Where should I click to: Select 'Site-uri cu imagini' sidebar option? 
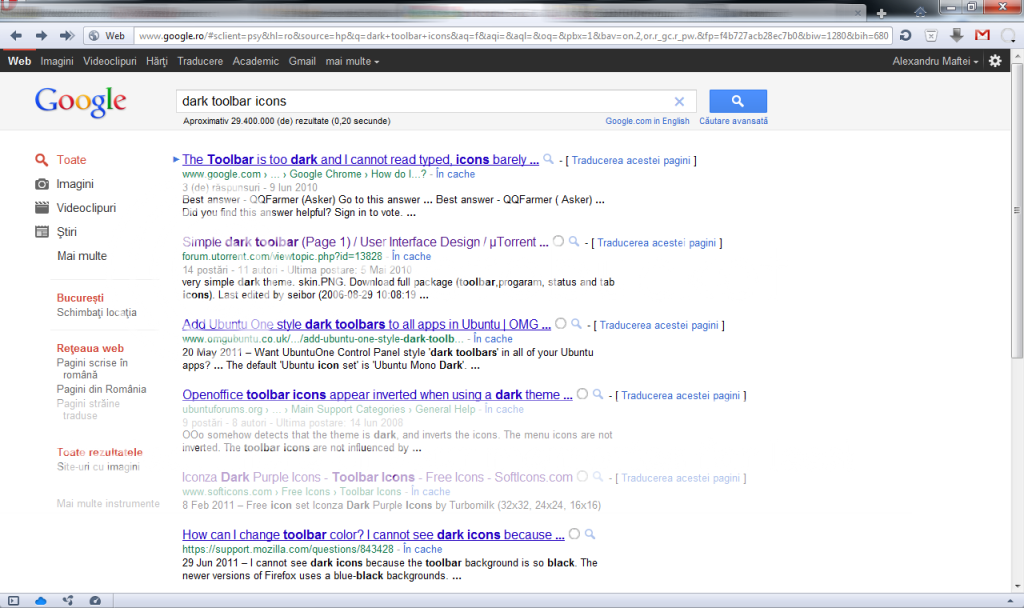pyautogui.click(x=98, y=467)
